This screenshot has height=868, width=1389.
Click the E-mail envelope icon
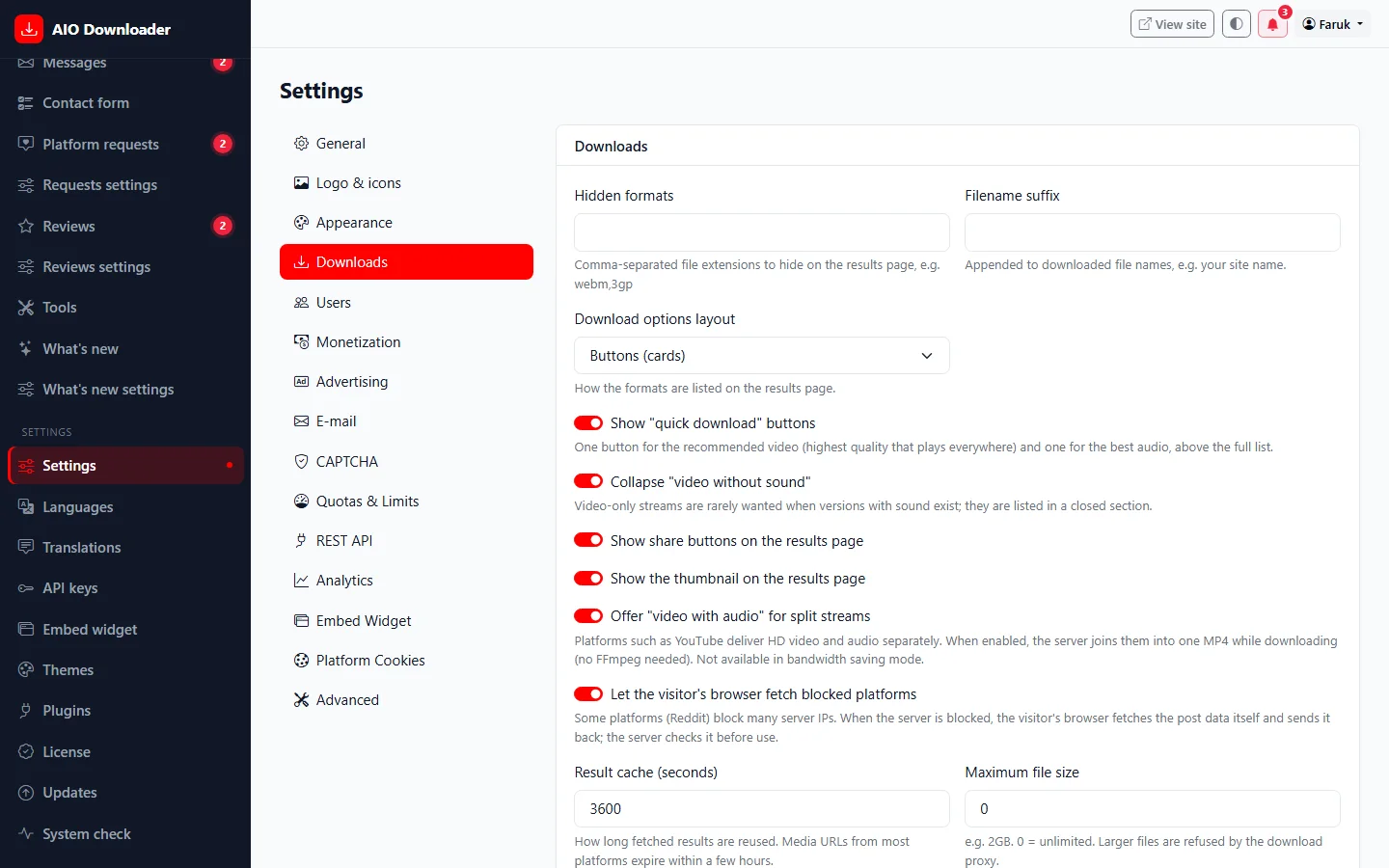tap(301, 421)
